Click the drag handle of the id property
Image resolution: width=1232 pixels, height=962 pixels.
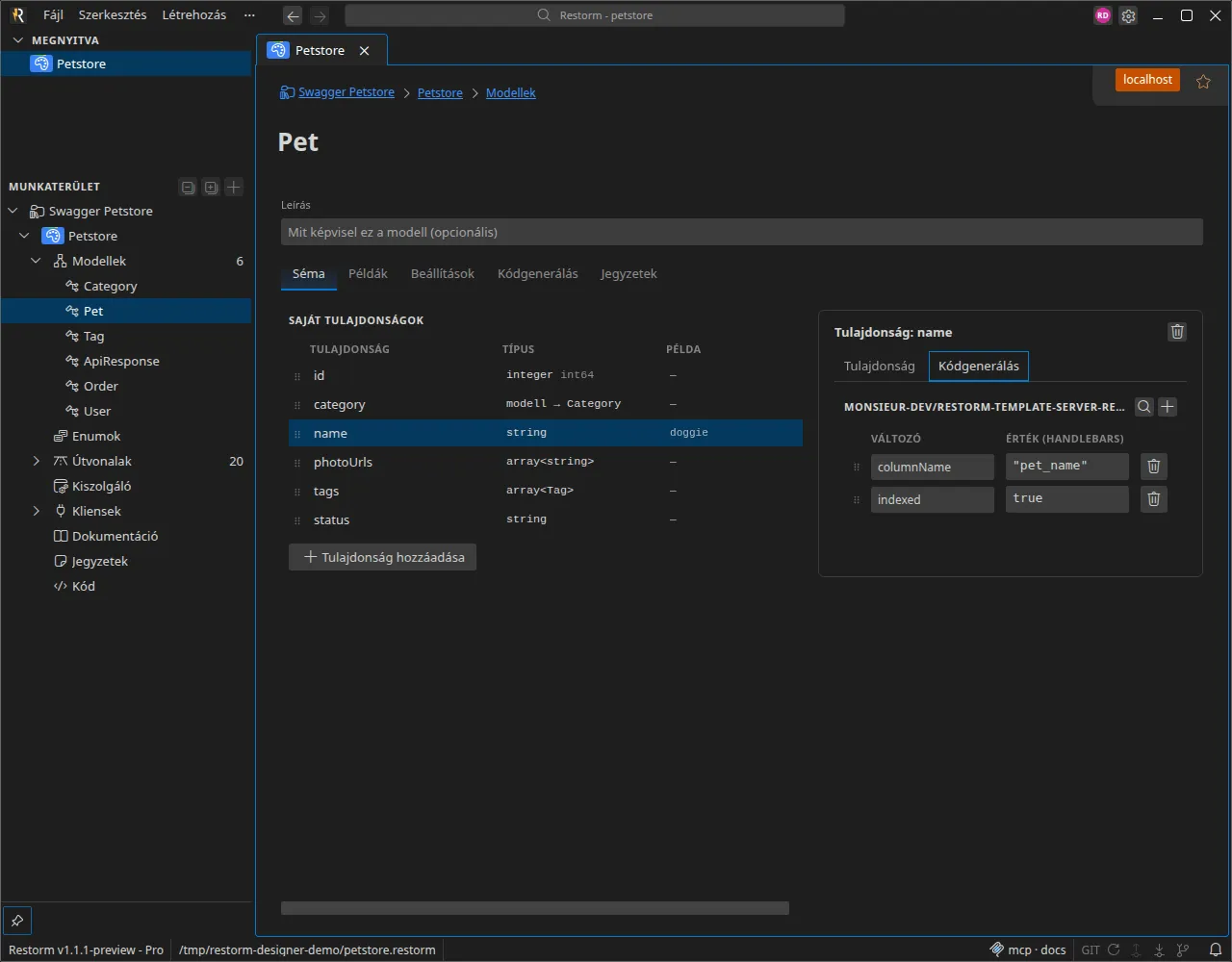point(297,376)
